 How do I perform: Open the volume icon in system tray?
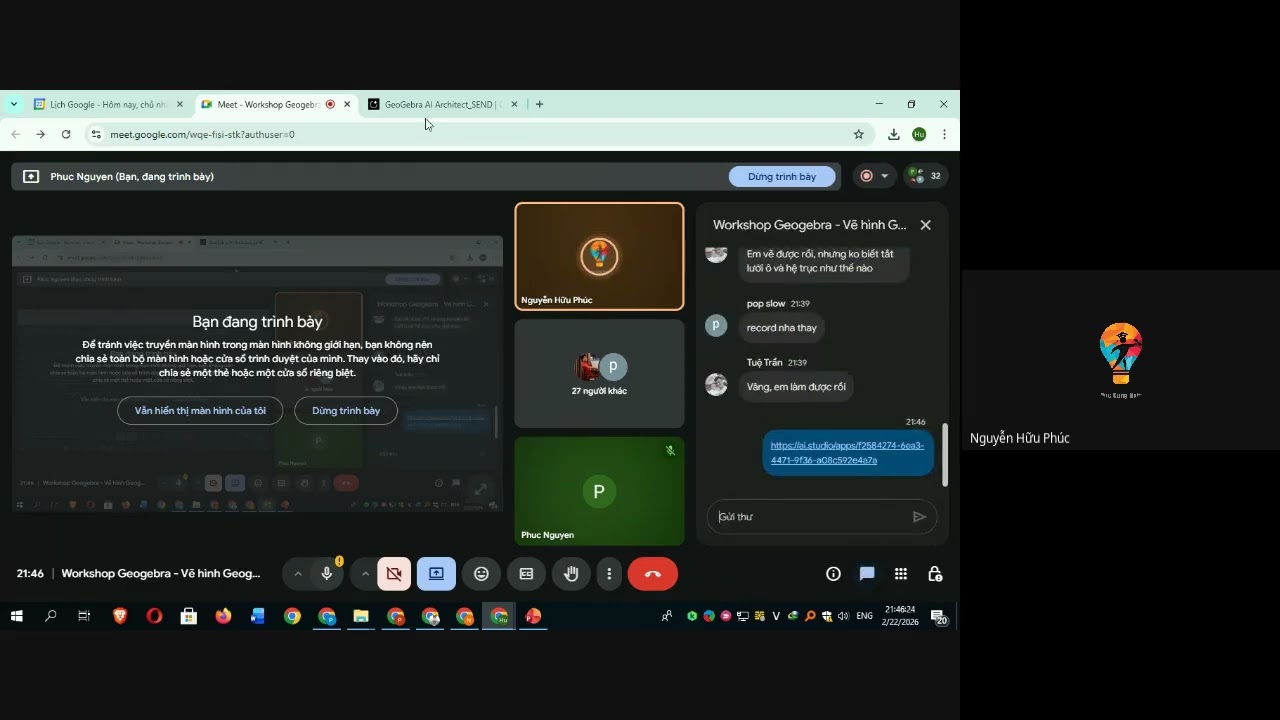click(843, 616)
